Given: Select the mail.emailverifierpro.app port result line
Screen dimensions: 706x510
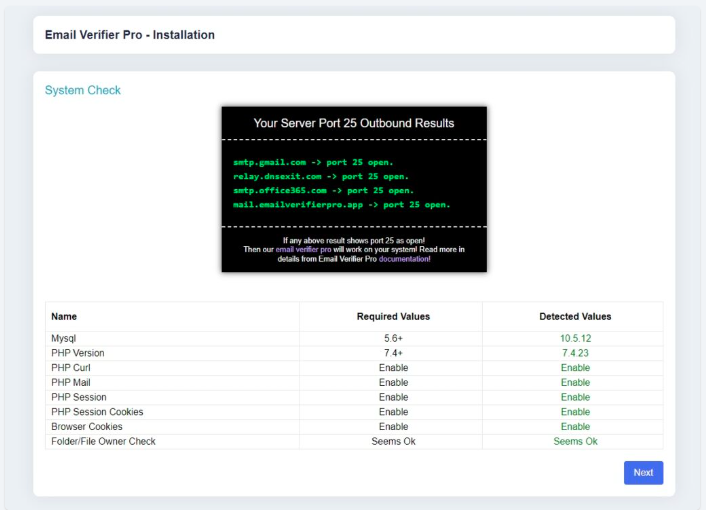Looking at the screenshot, I should (341, 204).
